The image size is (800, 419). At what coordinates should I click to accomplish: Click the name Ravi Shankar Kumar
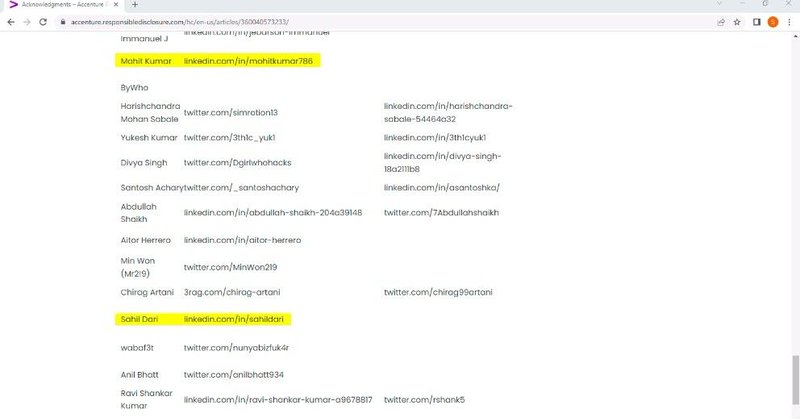[x=146, y=400]
